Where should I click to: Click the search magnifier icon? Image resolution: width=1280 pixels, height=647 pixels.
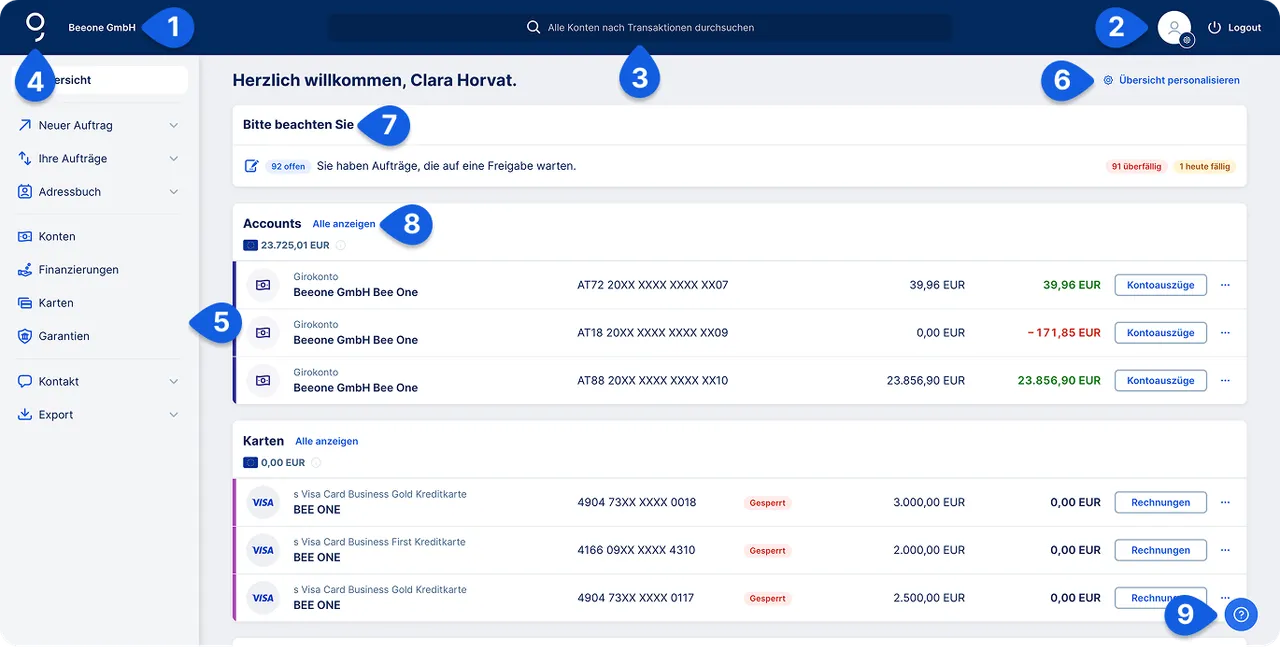pyautogui.click(x=534, y=28)
